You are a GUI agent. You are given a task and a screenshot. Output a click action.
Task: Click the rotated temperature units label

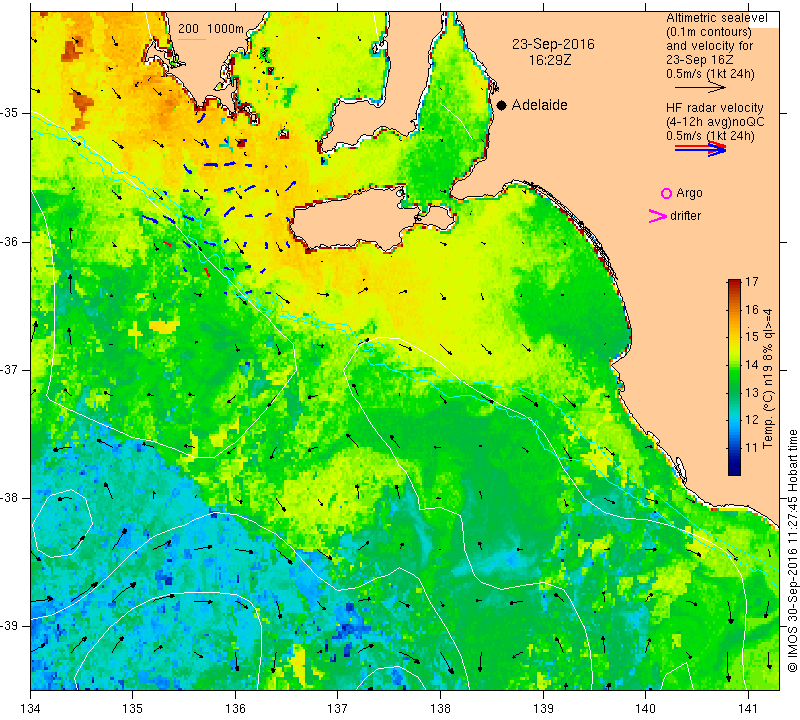(768, 378)
